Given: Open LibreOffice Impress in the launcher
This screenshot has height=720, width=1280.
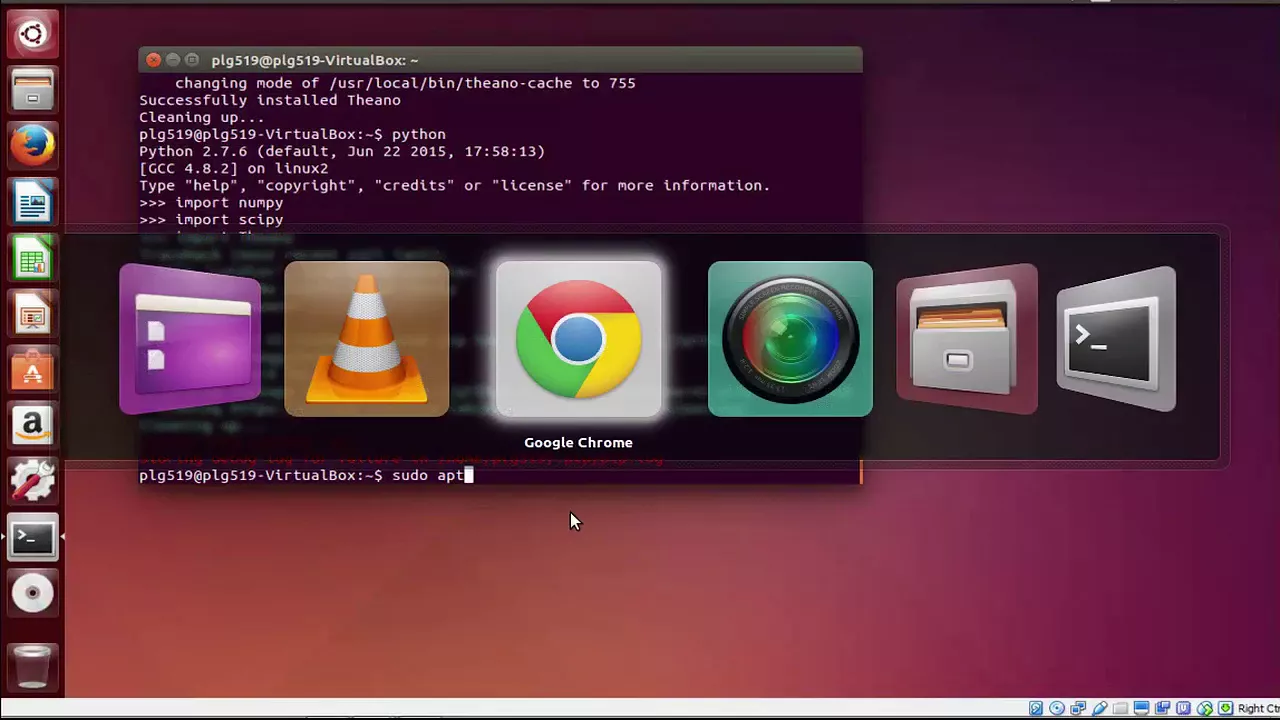Looking at the screenshot, I should 32,316.
